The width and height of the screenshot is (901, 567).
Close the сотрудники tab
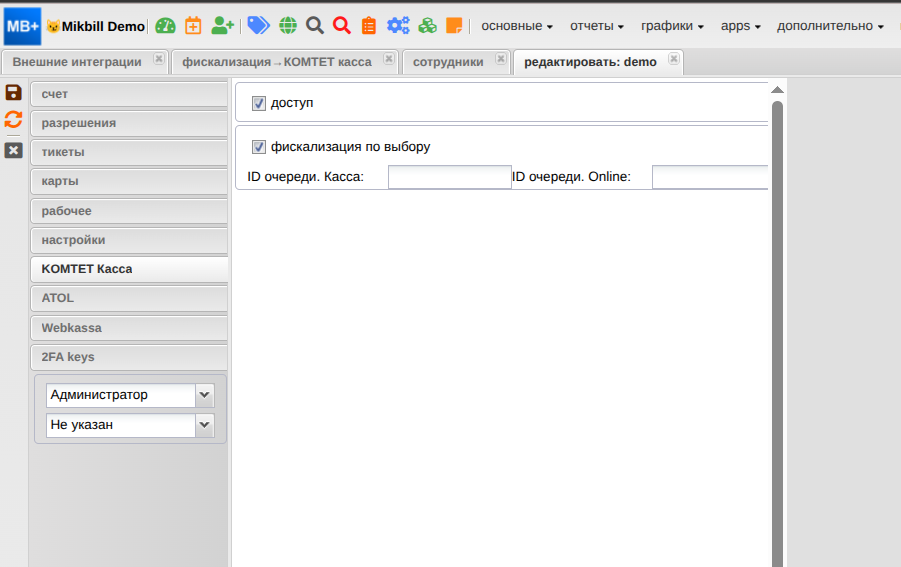(501, 59)
